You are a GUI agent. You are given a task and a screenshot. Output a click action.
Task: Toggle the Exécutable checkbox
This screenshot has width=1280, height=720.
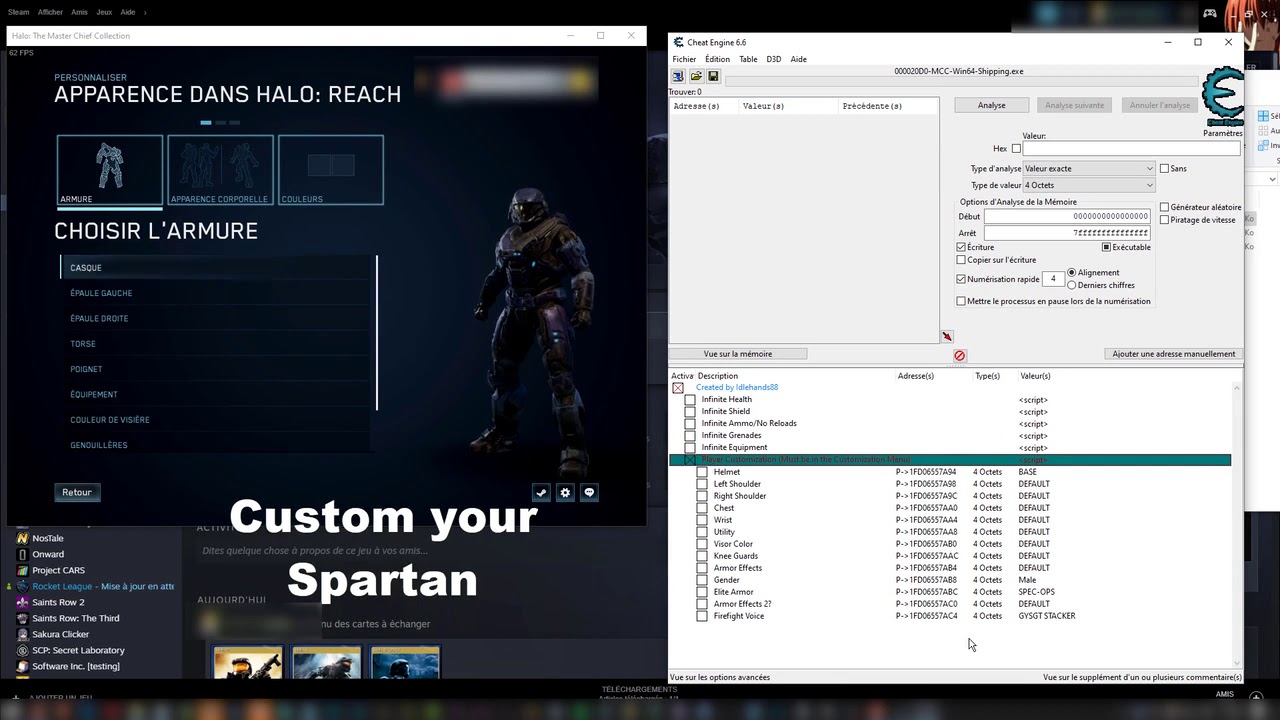pos(1106,247)
